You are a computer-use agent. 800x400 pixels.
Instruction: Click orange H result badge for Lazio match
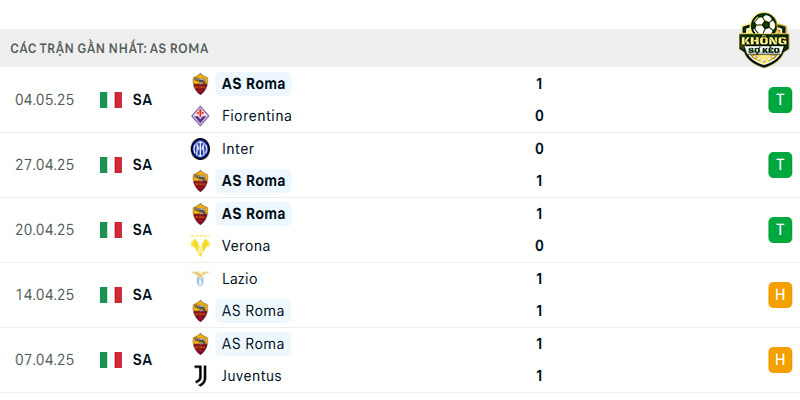(x=780, y=295)
